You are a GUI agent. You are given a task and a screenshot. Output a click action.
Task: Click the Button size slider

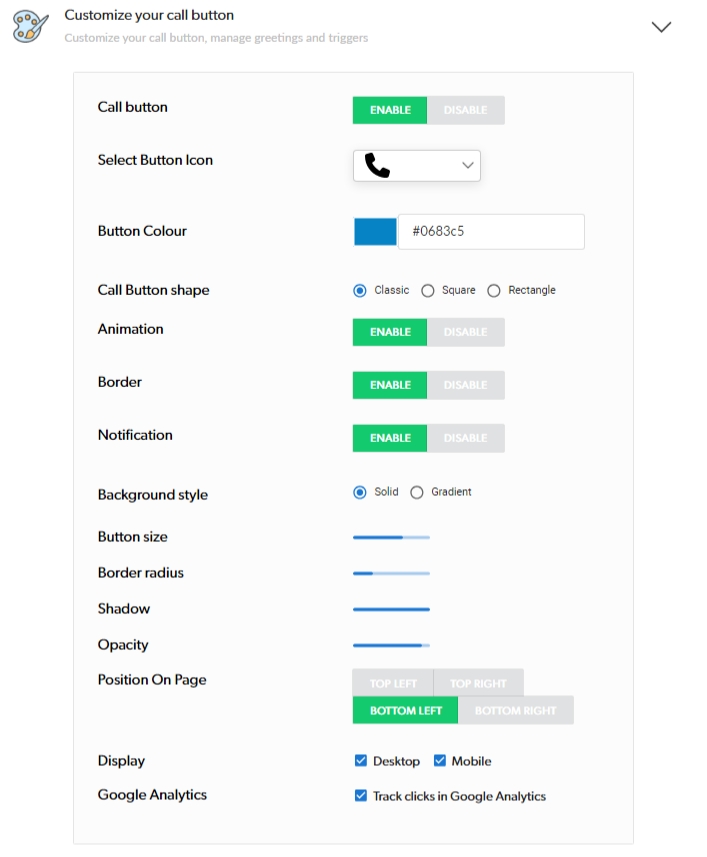(x=391, y=537)
